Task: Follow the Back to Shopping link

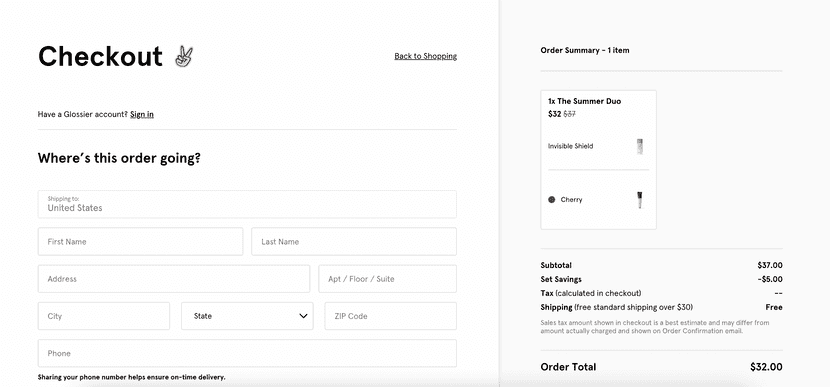Action: pyautogui.click(x=426, y=56)
